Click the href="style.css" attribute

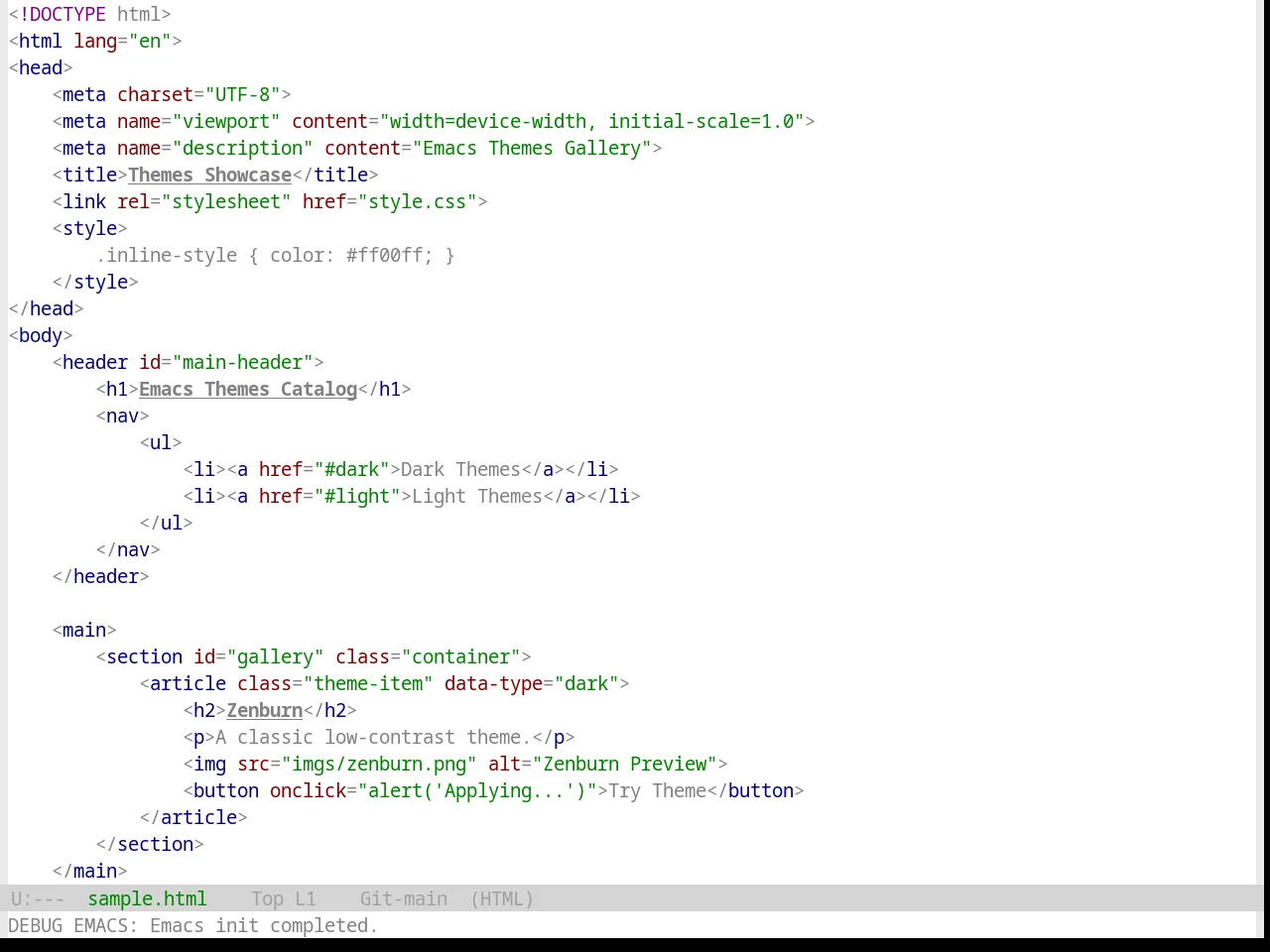[x=390, y=202]
